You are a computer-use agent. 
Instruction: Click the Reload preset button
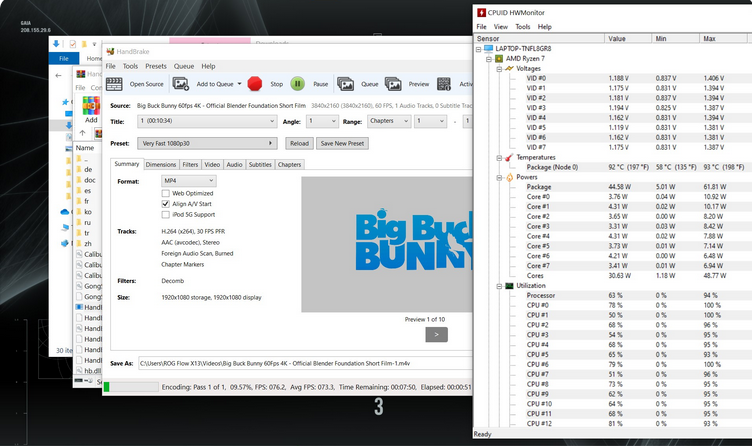298,143
